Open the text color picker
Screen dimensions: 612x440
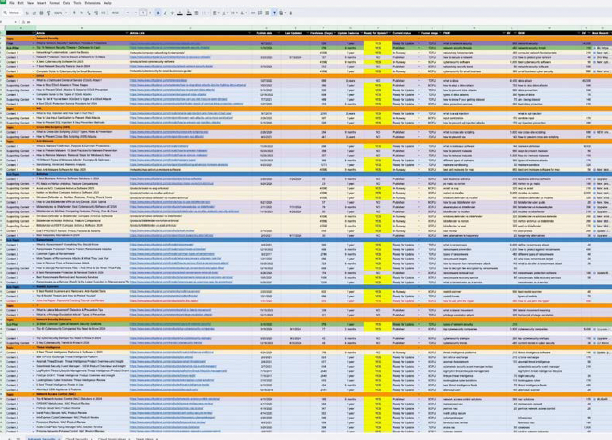[180, 13]
